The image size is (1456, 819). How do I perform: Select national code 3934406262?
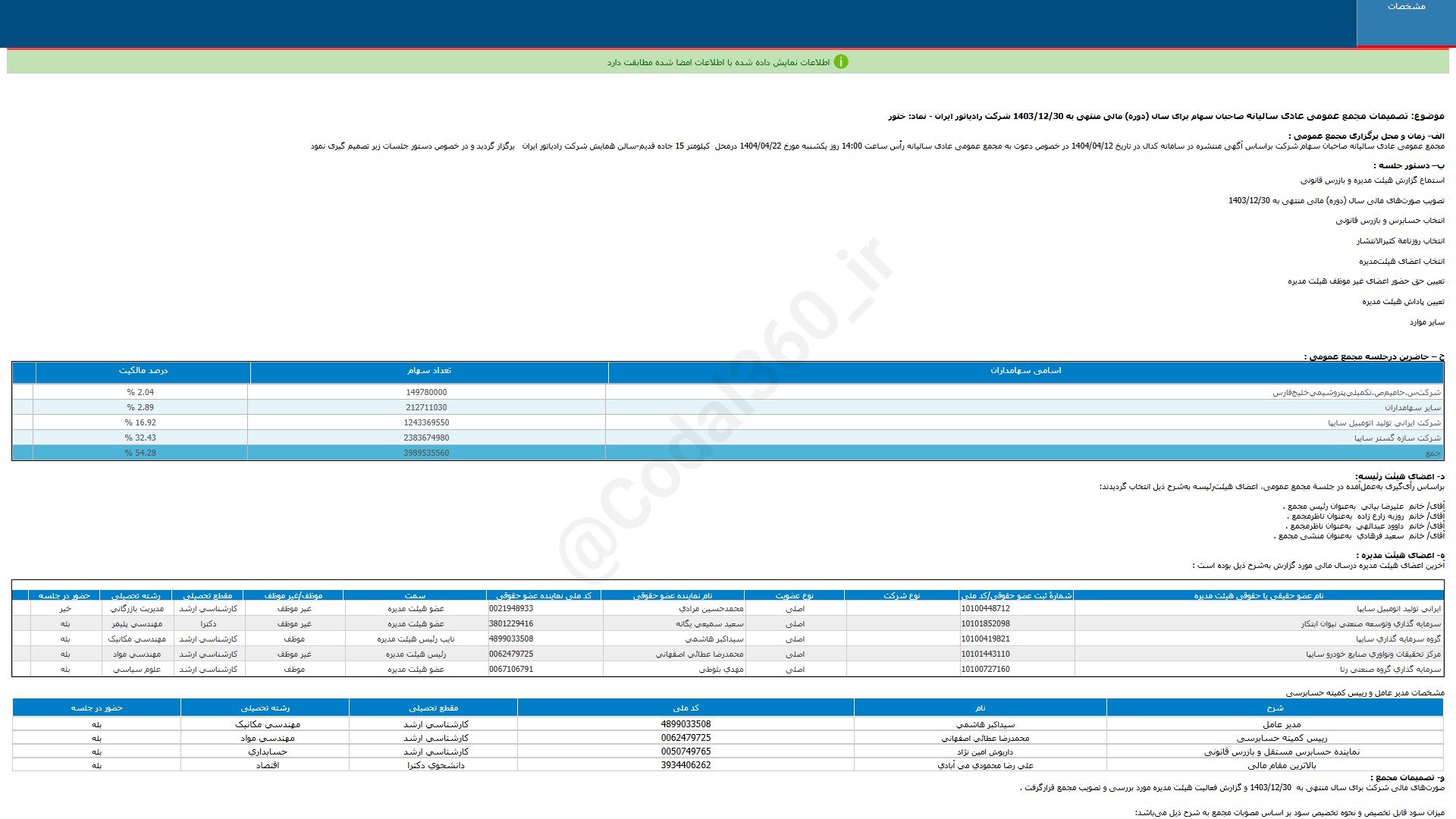click(686, 766)
